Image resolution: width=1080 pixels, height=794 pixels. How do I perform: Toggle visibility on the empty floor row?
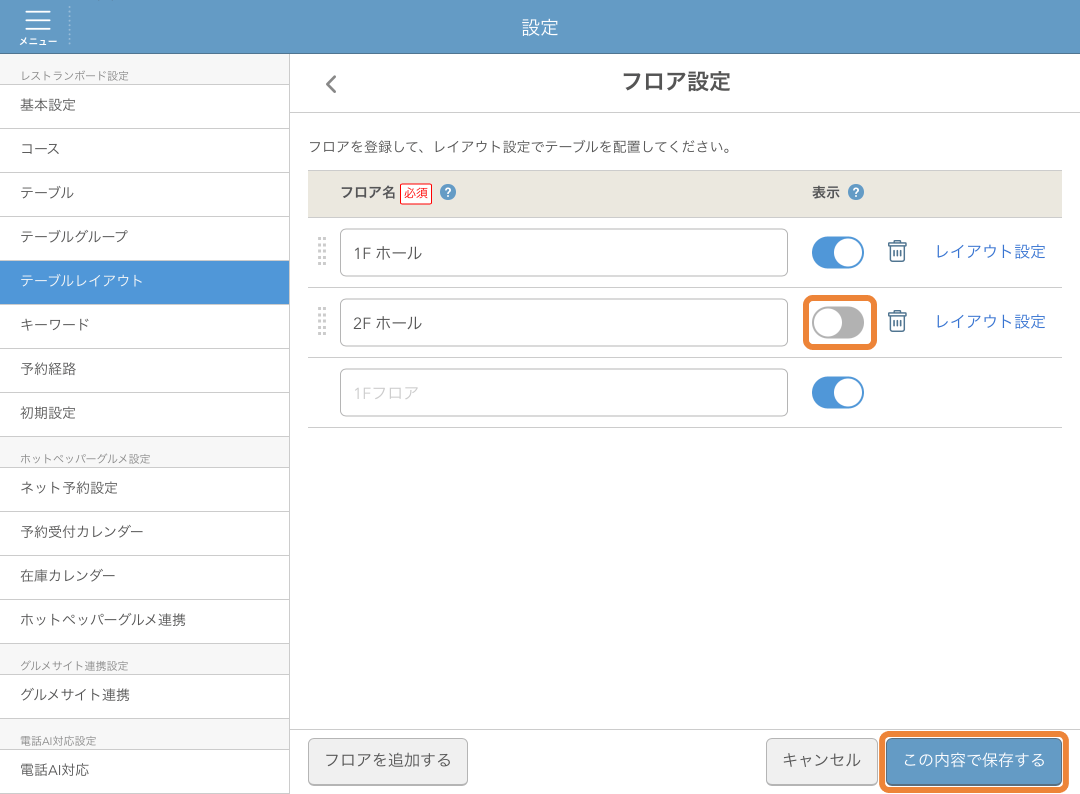tap(837, 392)
